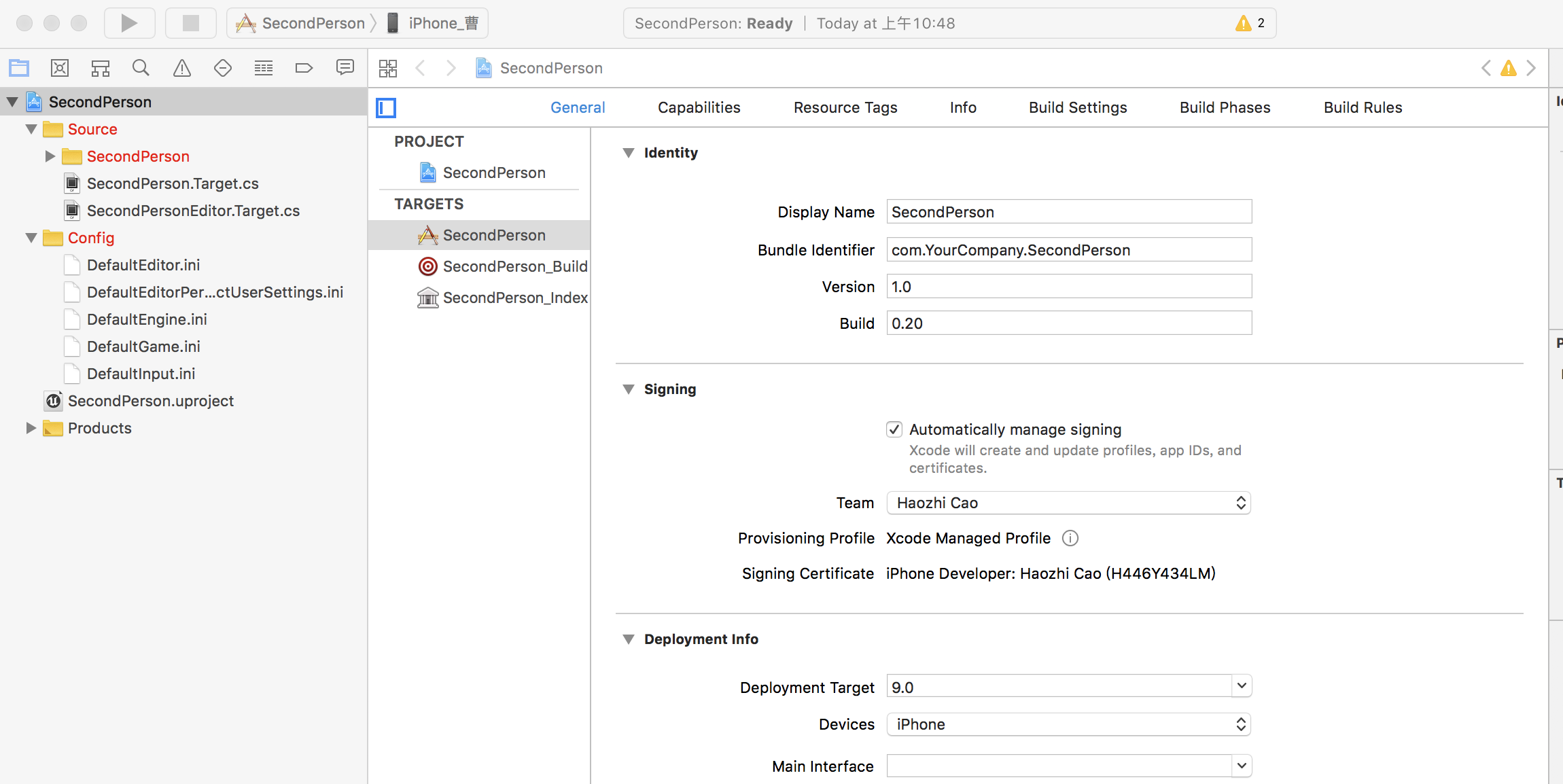Image resolution: width=1563 pixels, height=784 pixels.
Task: Switch to the Build Phases tab
Action: pos(1225,107)
